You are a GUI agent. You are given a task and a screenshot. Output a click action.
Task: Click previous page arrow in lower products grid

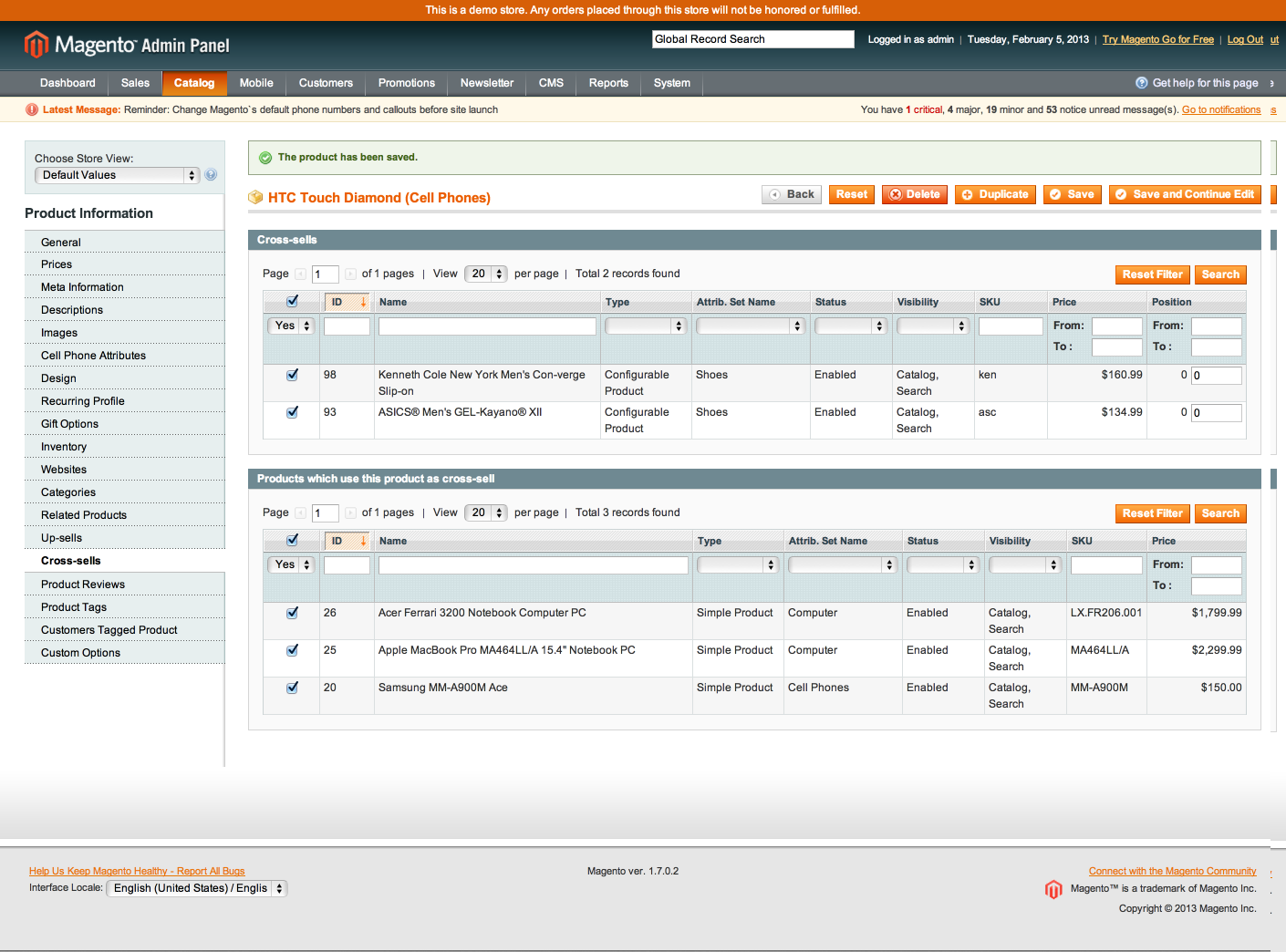tap(300, 512)
